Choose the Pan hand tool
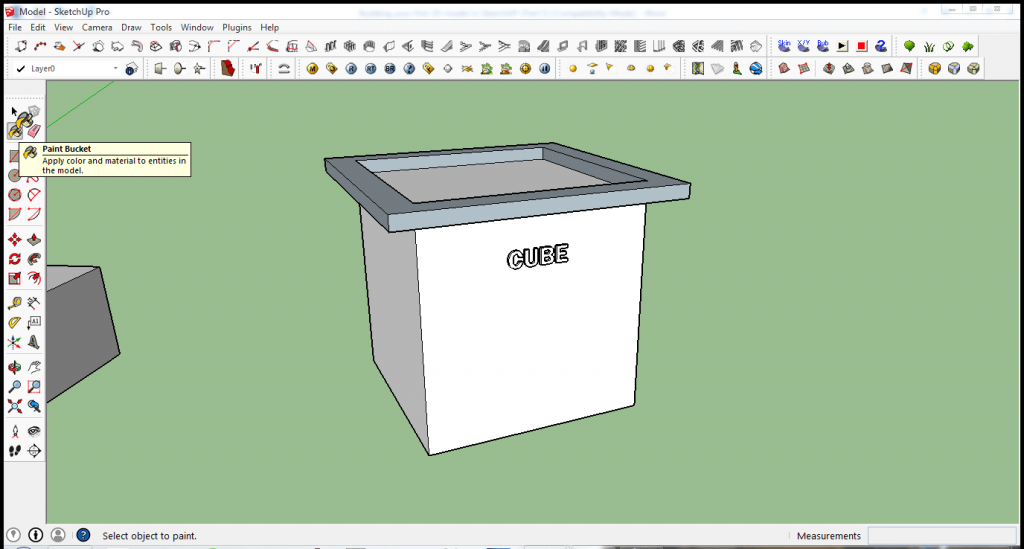1024x549 pixels. tap(34, 367)
